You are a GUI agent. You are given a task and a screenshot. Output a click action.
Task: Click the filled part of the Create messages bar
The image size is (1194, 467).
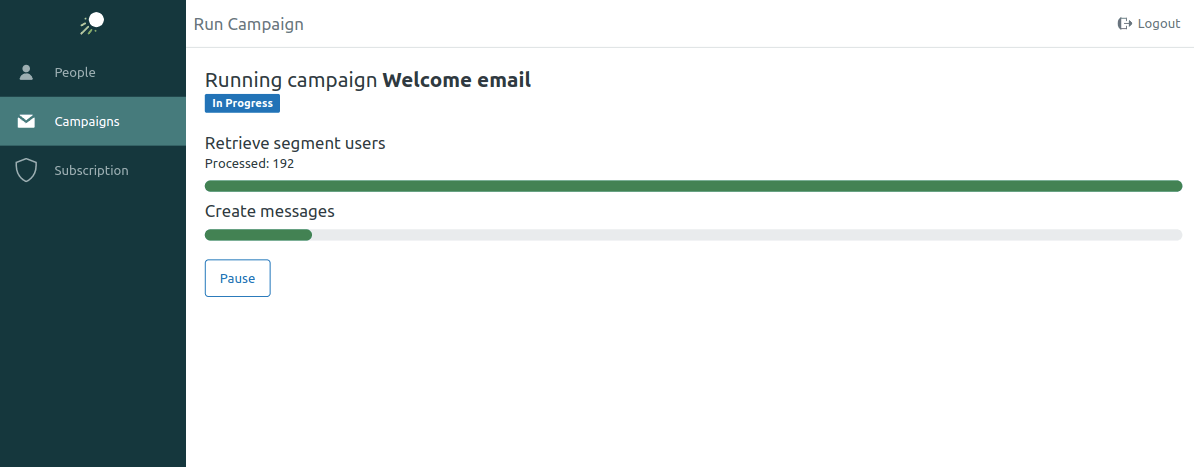258,235
